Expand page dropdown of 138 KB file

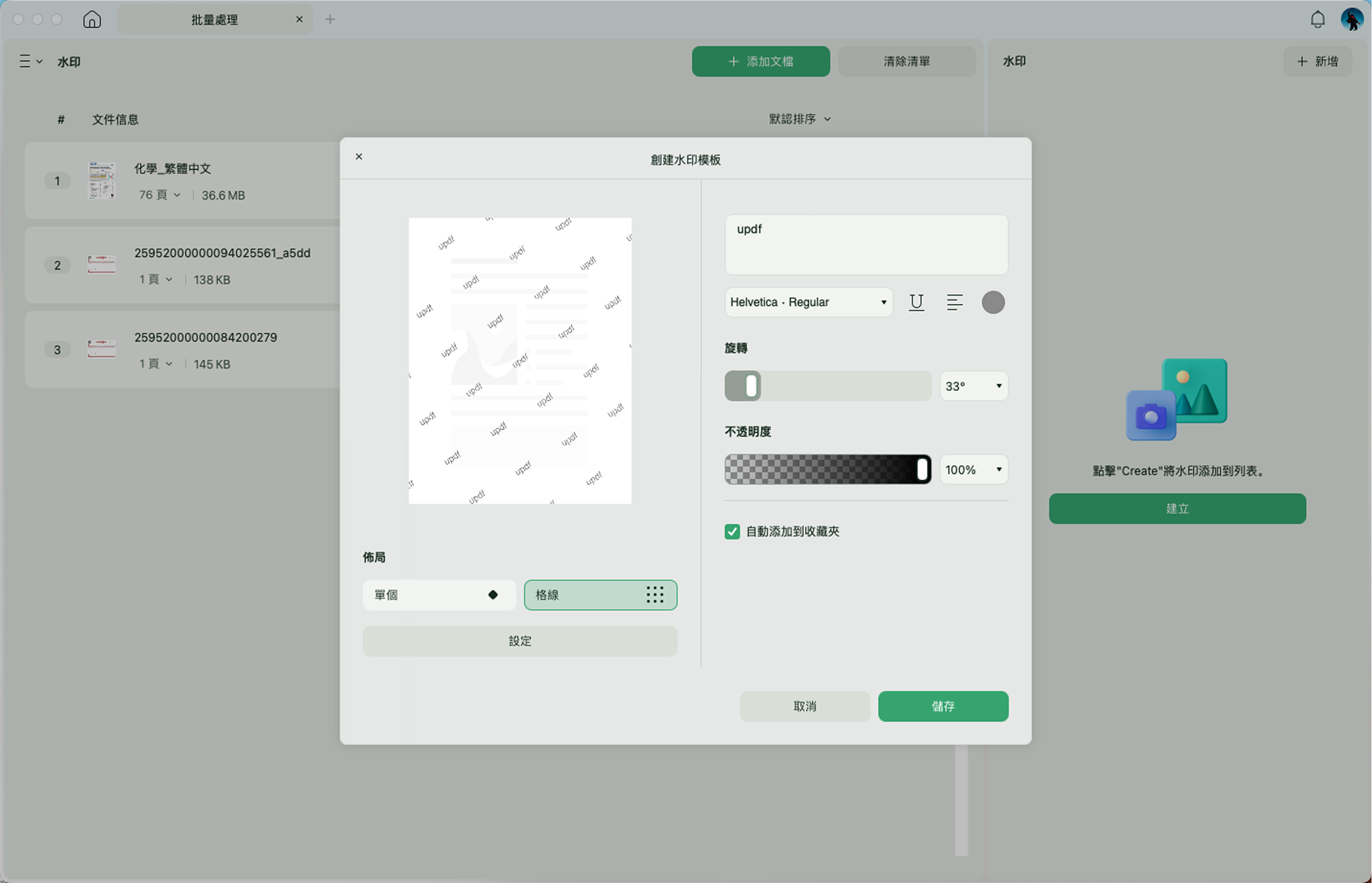click(x=156, y=280)
